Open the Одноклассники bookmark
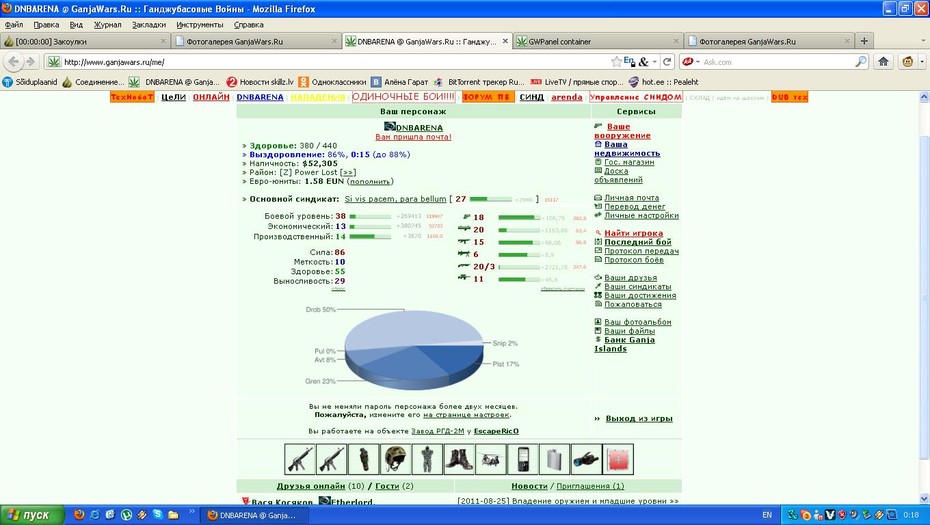Screen dimensions: 930x525 pyautogui.click(x=332, y=82)
